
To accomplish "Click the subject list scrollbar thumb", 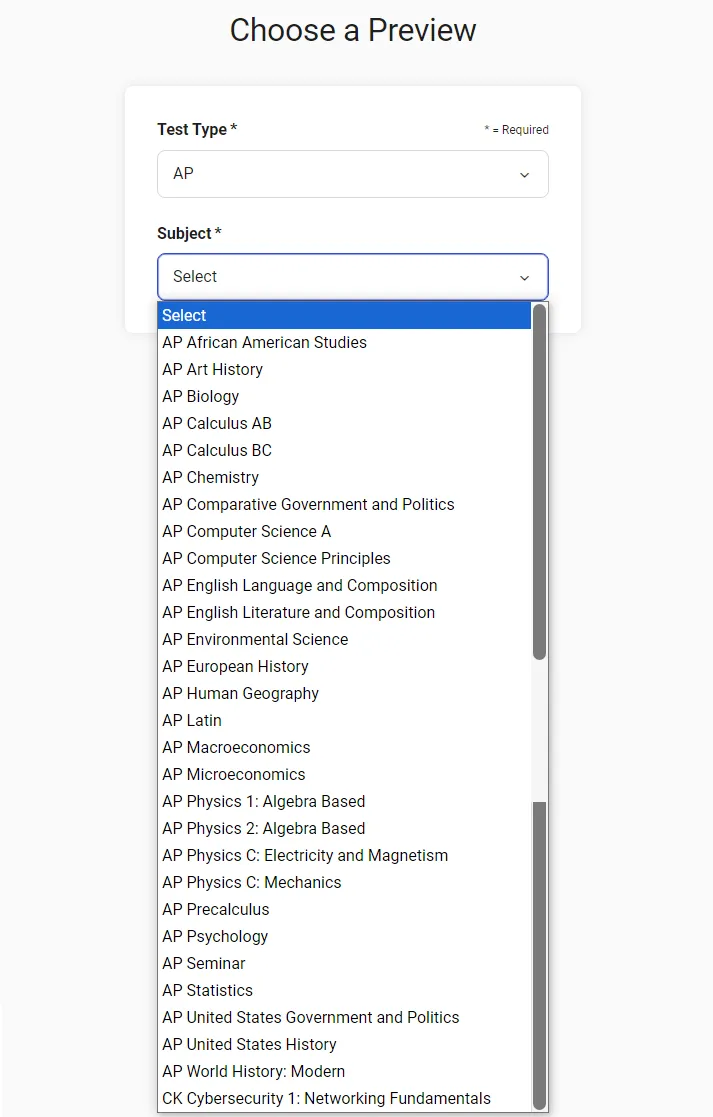I will pyautogui.click(x=540, y=480).
